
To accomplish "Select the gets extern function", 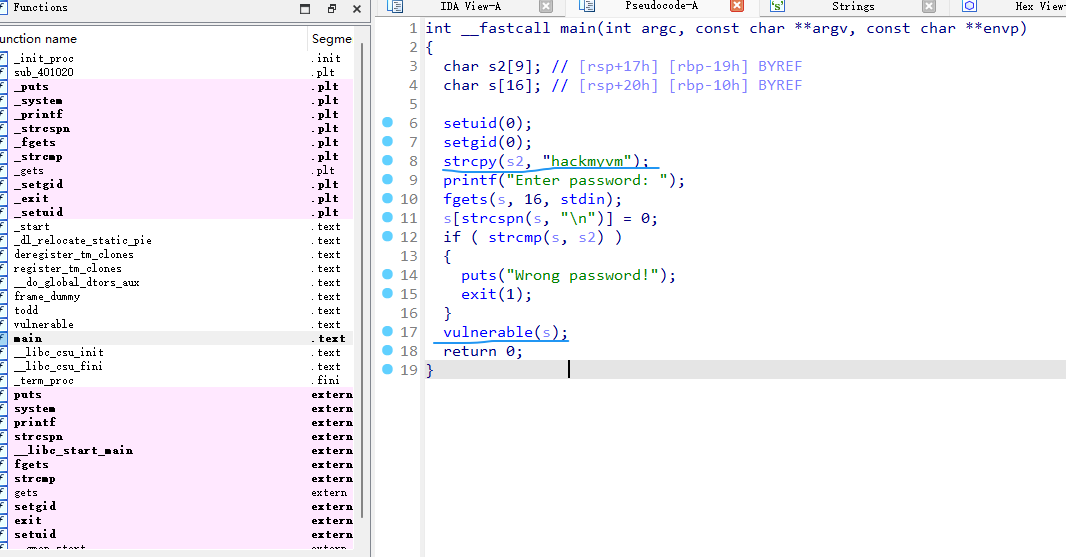I will (177, 492).
